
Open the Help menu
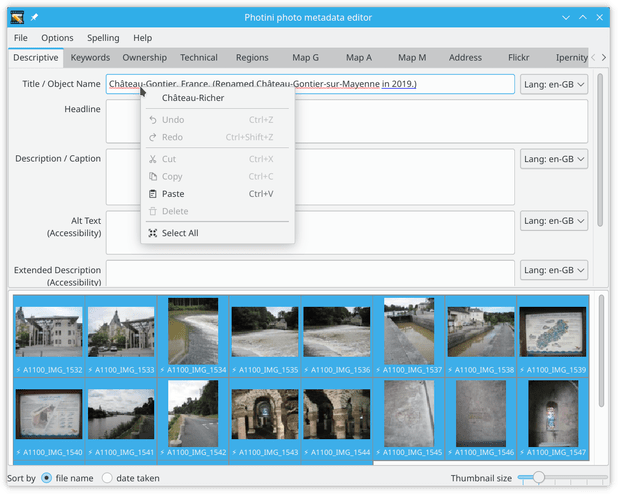click(x=142, y=38)
